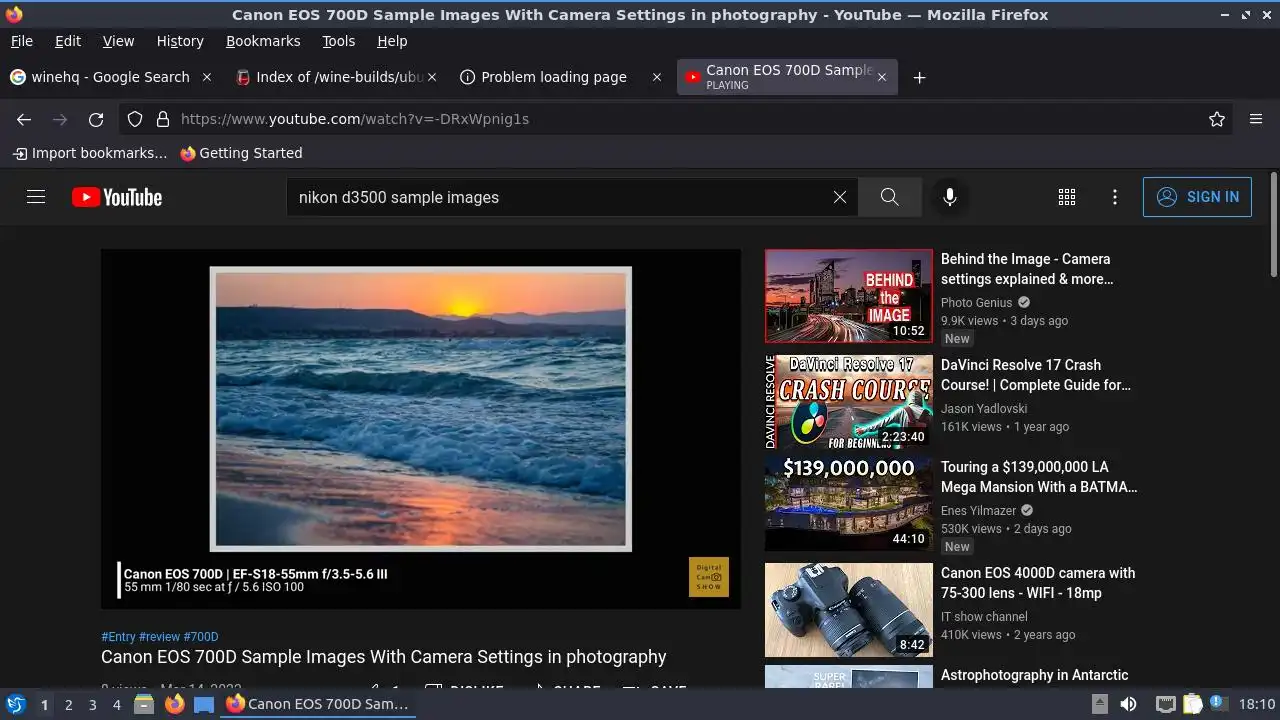The image size is (1280, 720).
Task: Click the #700D hashtag
Action: coord(201,637)
